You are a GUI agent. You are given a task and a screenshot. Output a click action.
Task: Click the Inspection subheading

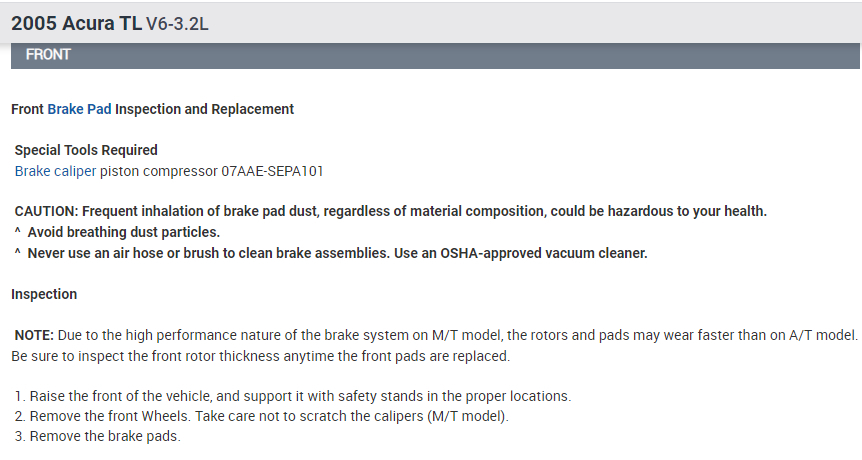pyautogui.click(x=44, y=294)
